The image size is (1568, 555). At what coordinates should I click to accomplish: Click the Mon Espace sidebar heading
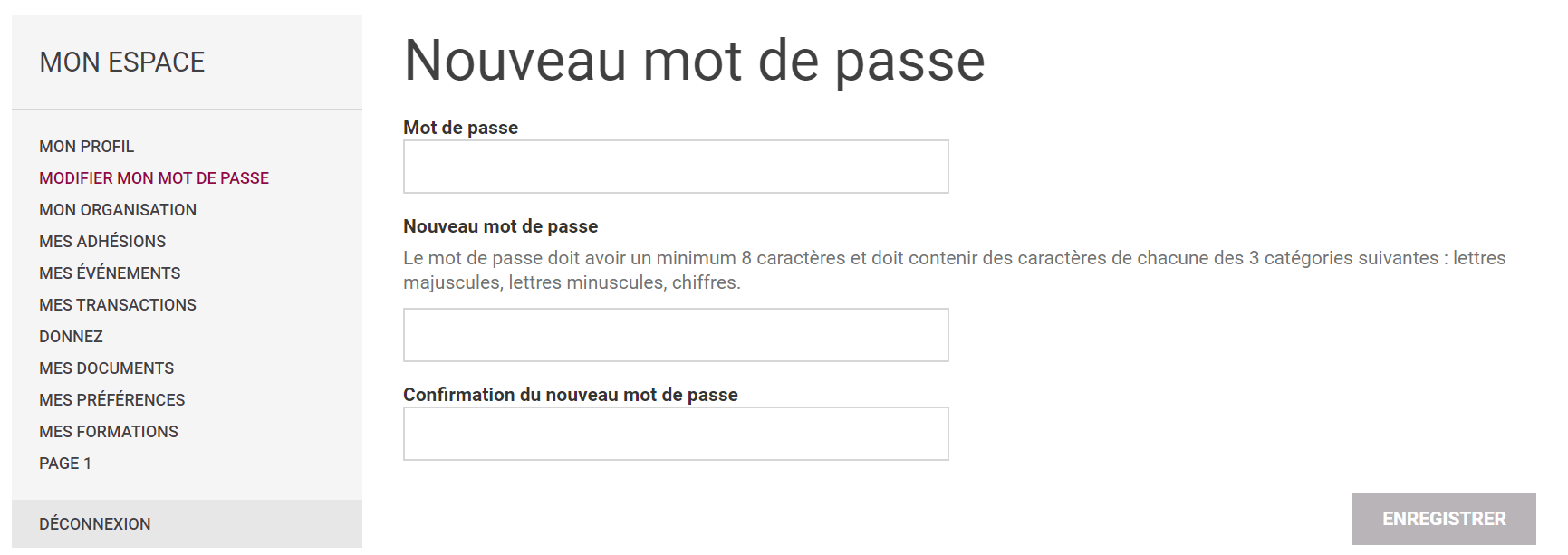[x=122, y=62]
